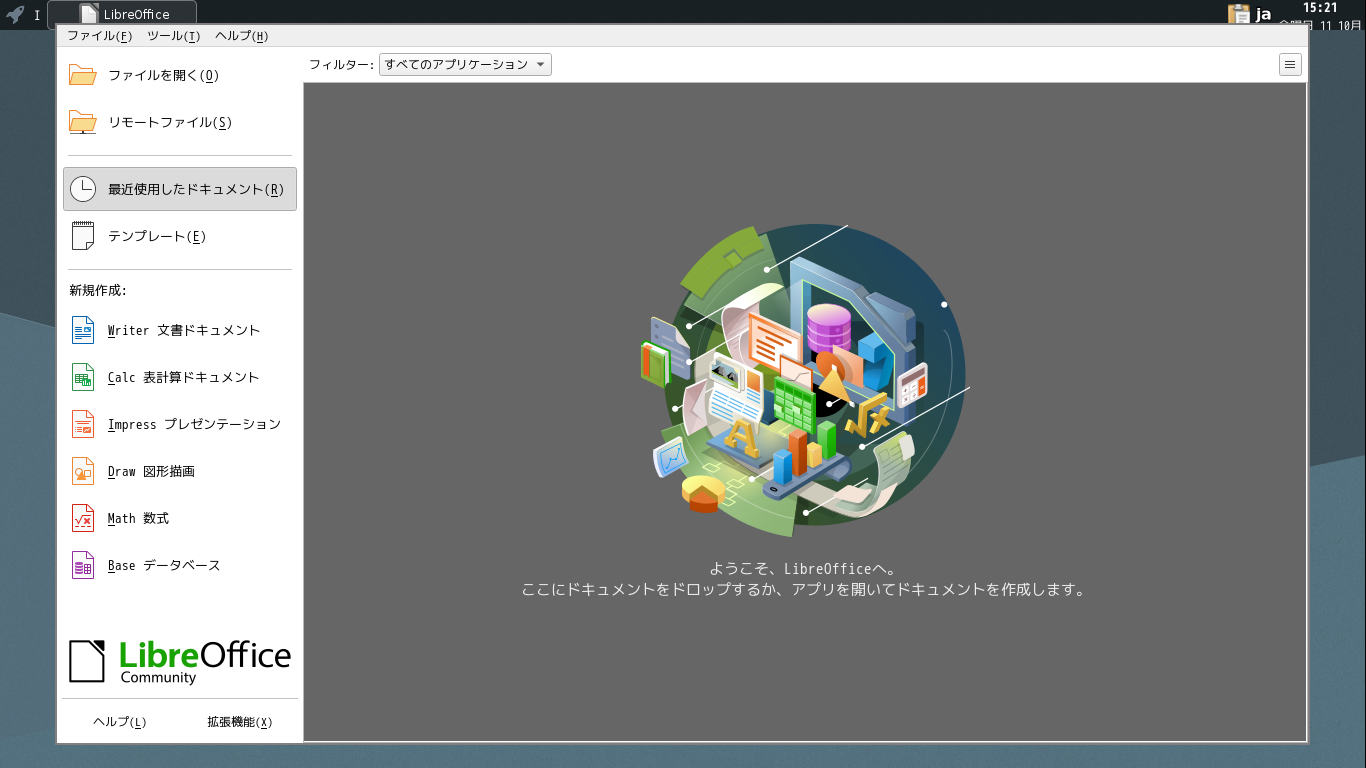Open the フィルター application dropdown

[465, 65]
